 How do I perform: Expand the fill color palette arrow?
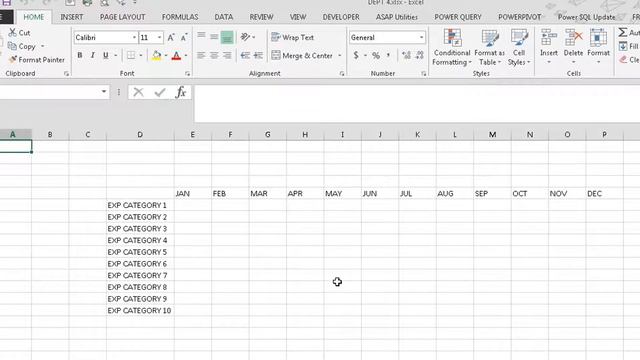coord(166,55)
